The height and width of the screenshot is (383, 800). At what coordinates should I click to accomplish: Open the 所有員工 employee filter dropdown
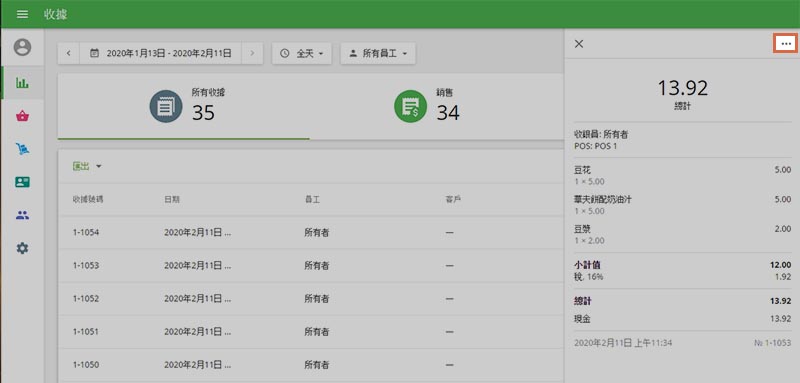[x=378, y=53]
